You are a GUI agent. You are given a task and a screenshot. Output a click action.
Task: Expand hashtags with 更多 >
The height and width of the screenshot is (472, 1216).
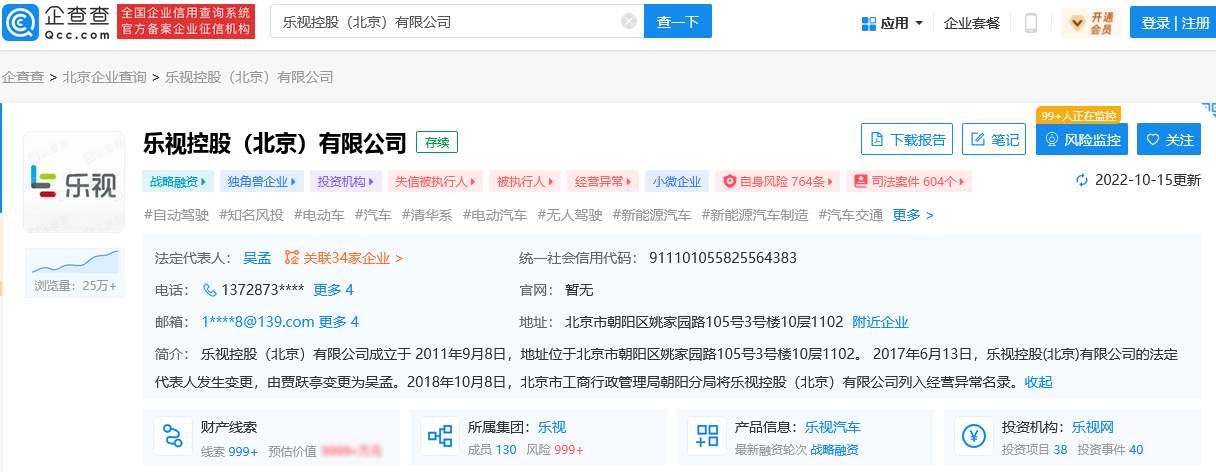pyautogui.click(x=913, y=215)
